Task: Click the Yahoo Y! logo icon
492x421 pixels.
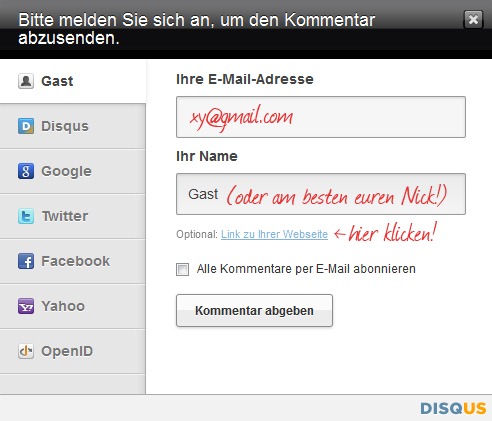Action: [x=26, y=306]
